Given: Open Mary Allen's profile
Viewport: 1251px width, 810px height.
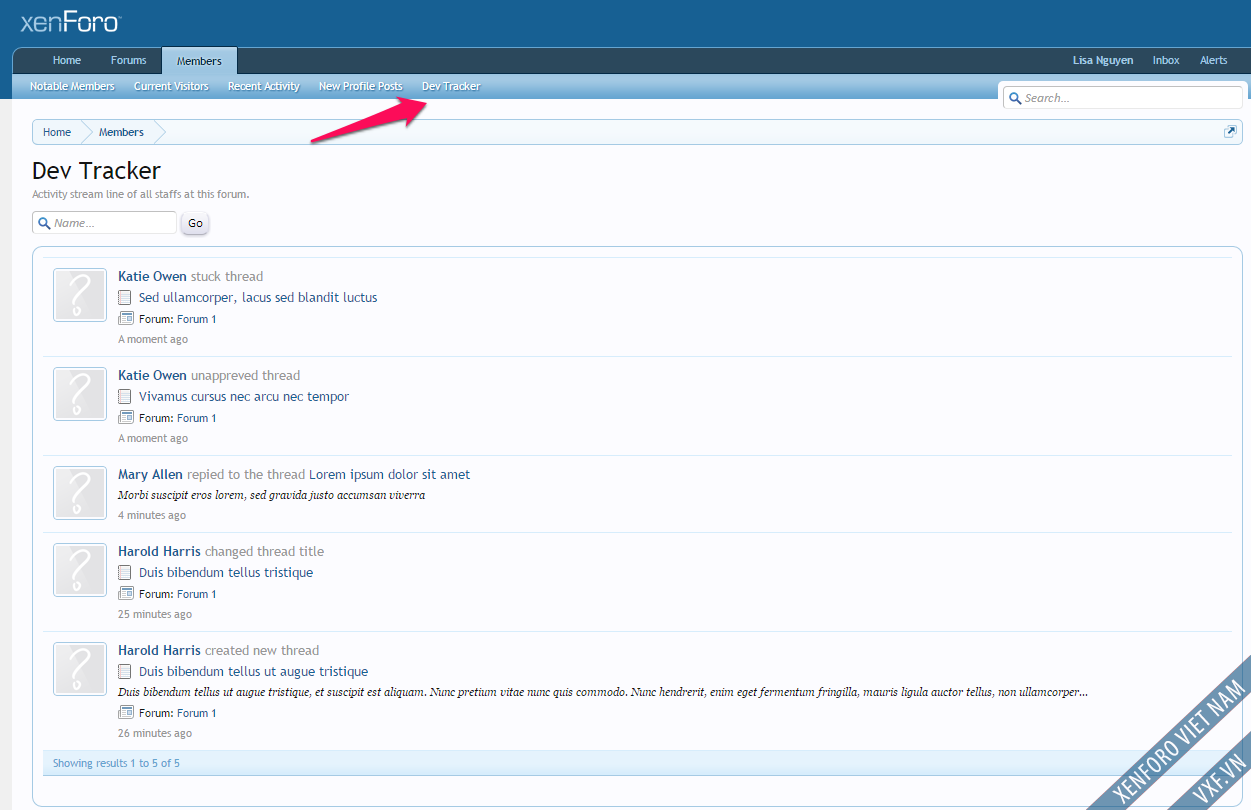Looking at the screenshot, I should pos(150,474).
